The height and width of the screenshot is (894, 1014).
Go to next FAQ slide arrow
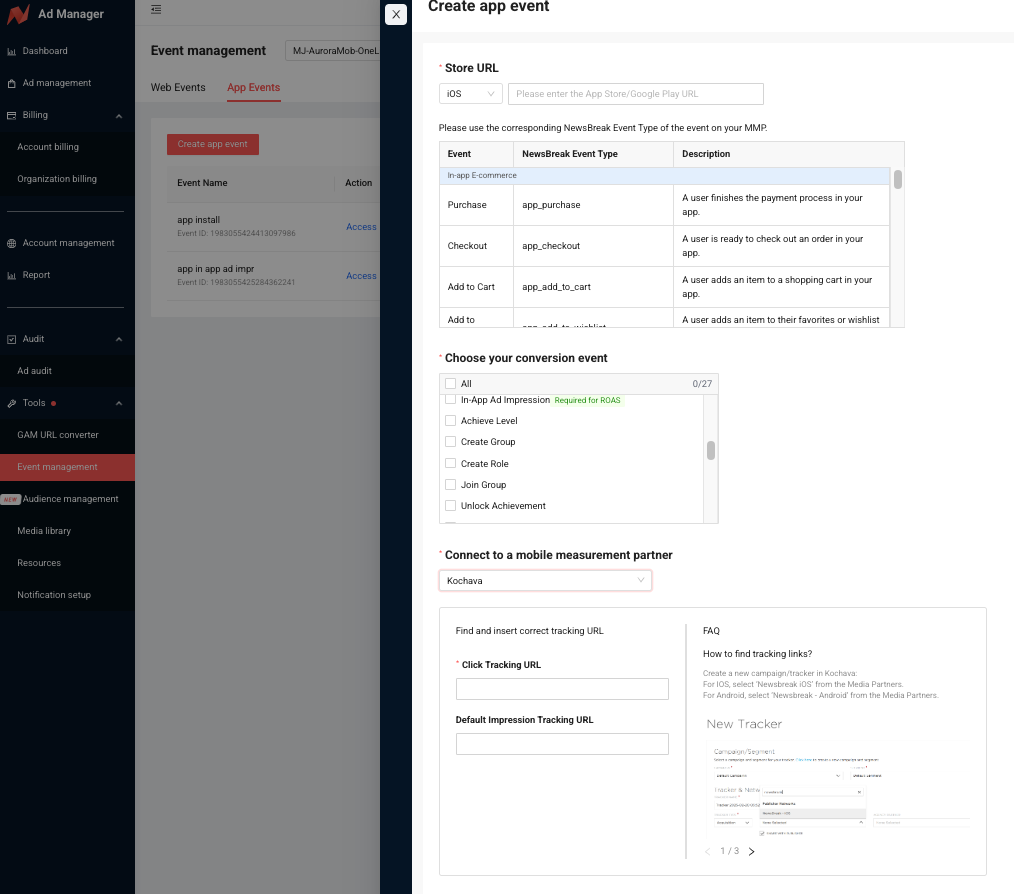752,852
